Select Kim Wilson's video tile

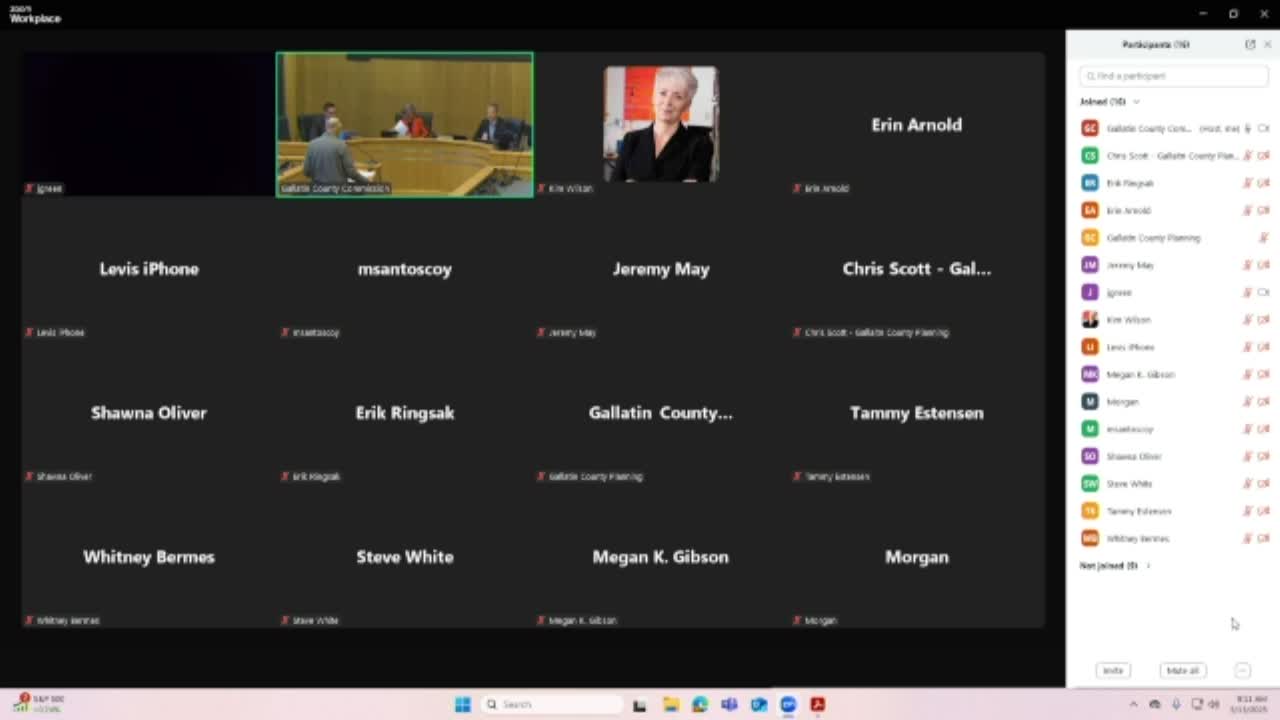661,125
